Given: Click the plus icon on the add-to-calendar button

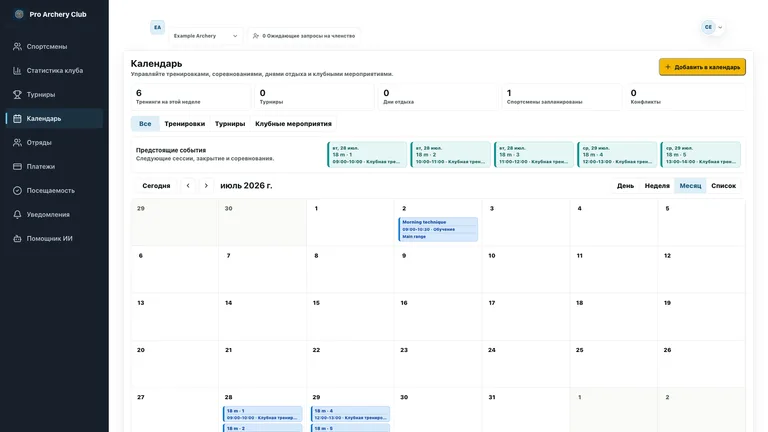Looking at the screenshot, I should click(668, 67).
